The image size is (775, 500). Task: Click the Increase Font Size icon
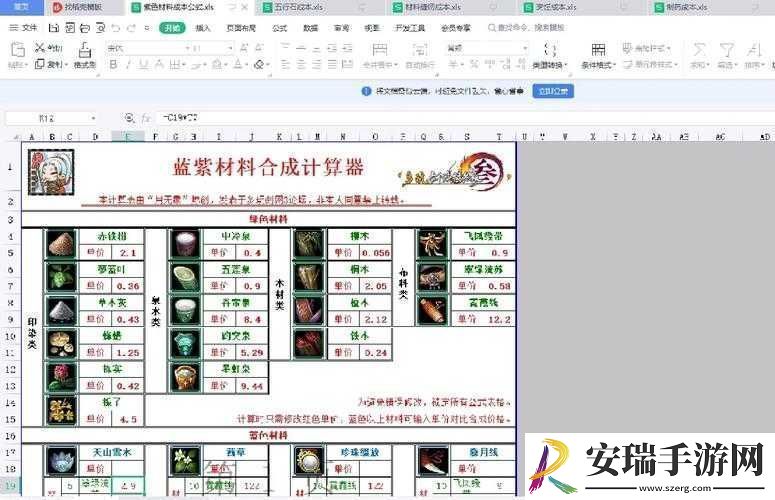[x=244, y=47]
